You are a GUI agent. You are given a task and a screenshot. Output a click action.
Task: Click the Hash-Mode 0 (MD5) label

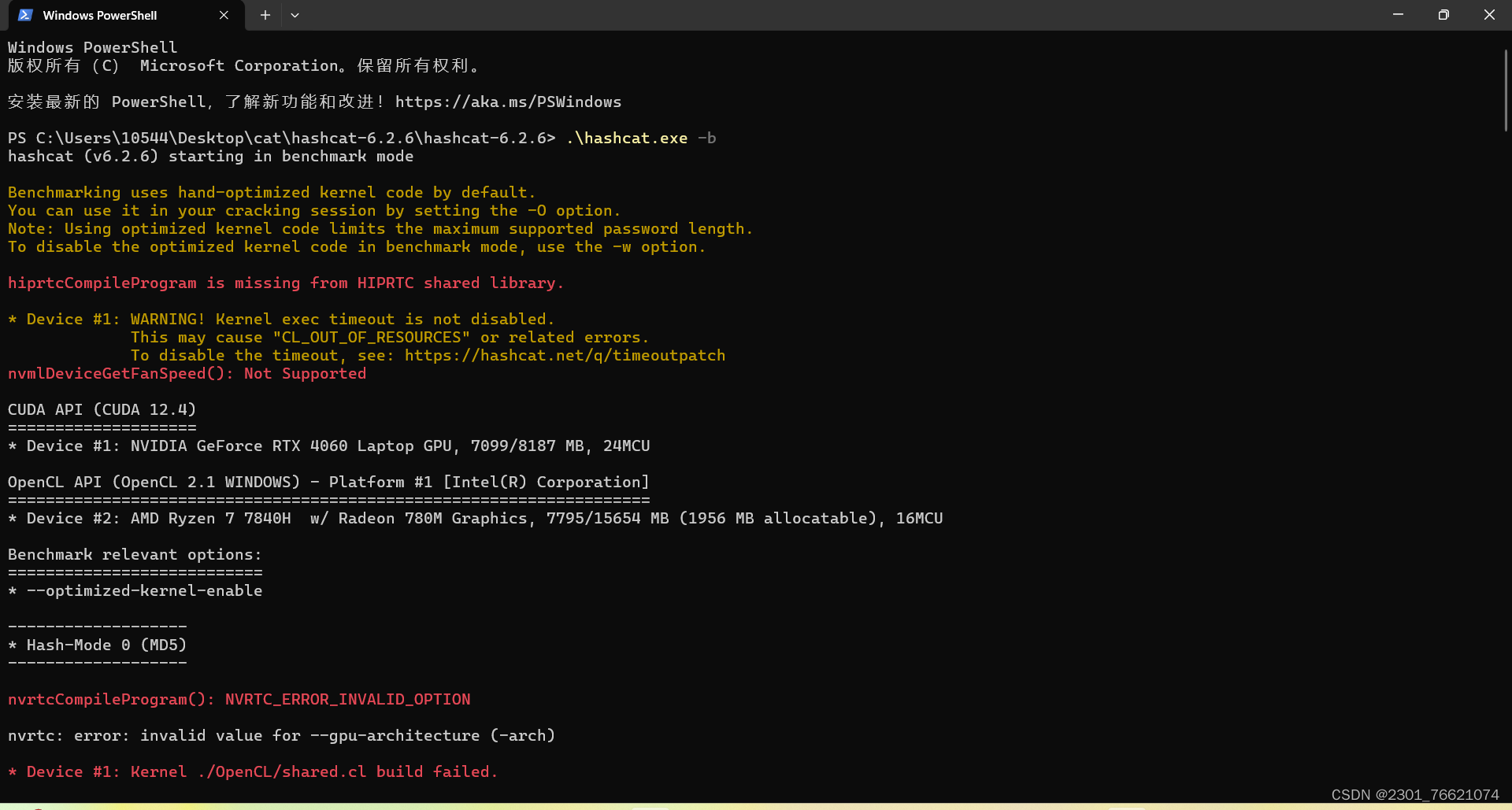(x=97, y=645)
